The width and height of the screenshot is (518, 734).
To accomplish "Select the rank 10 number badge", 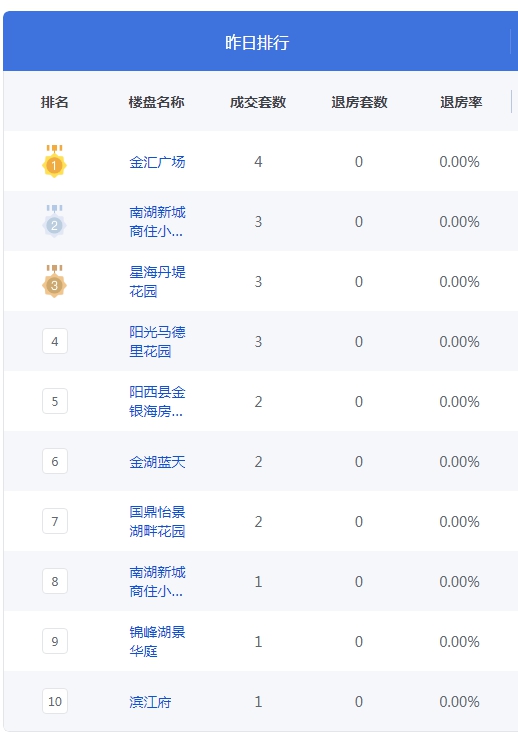I will (x=55, y=701).
